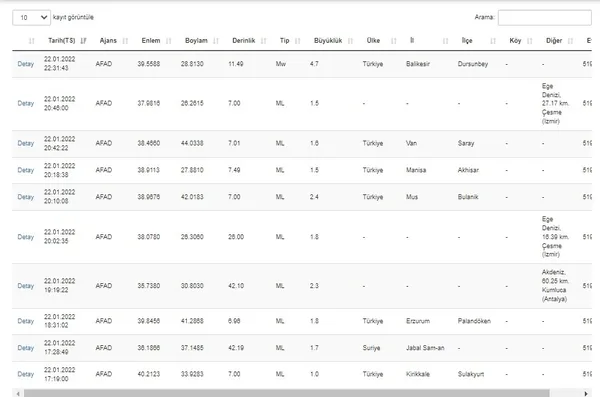This screenshot has height=397, width=600.
Task: Click the Kırıkkale province cell
Action: (x=417, y=374)
